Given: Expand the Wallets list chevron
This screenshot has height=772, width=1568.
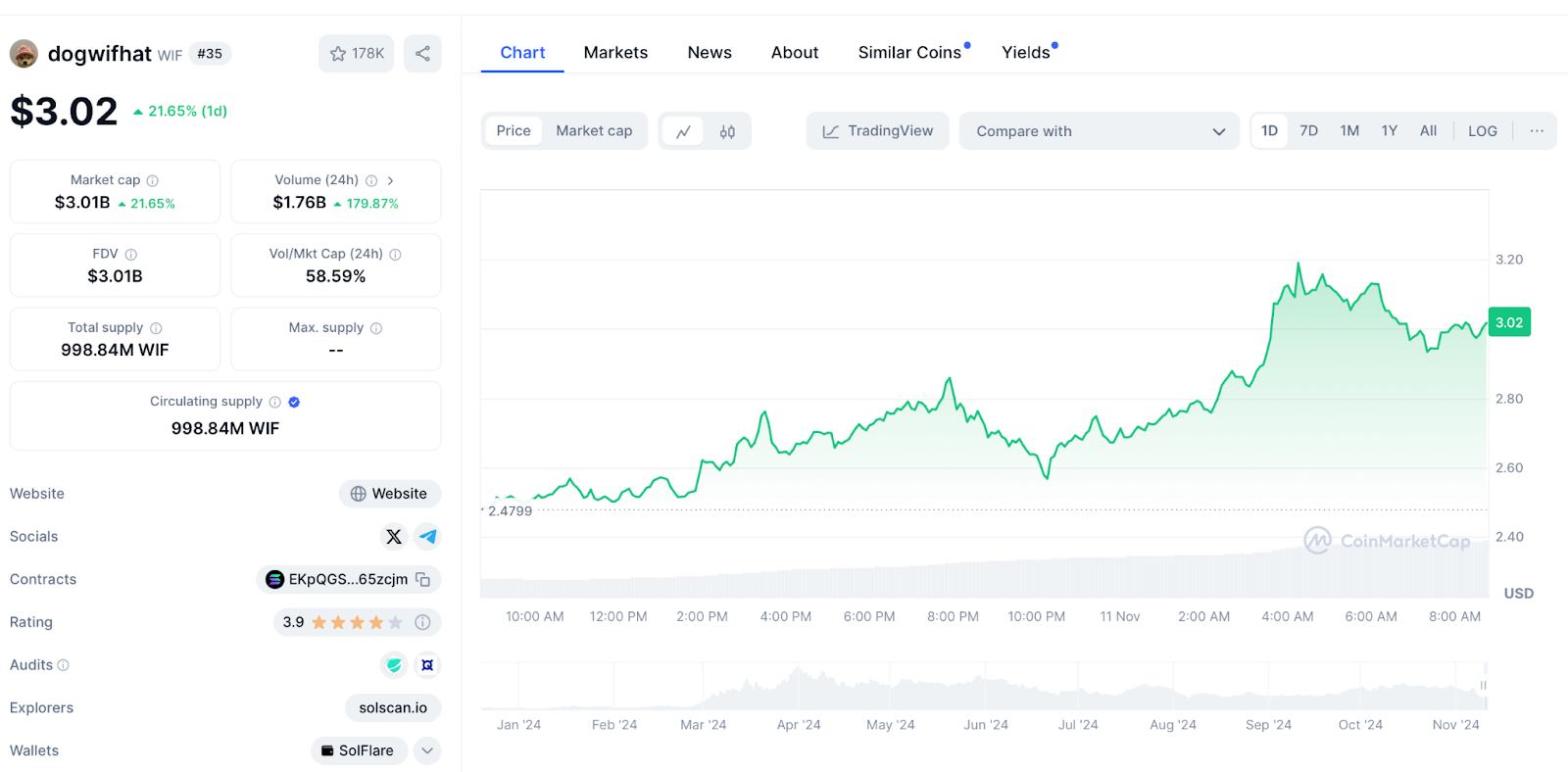Looking at the screenshot, I should [x=427, y=750].
